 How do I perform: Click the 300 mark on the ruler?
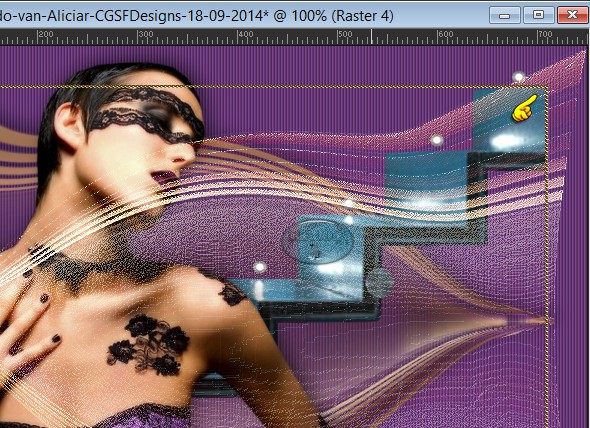click(x=146, y=34)
